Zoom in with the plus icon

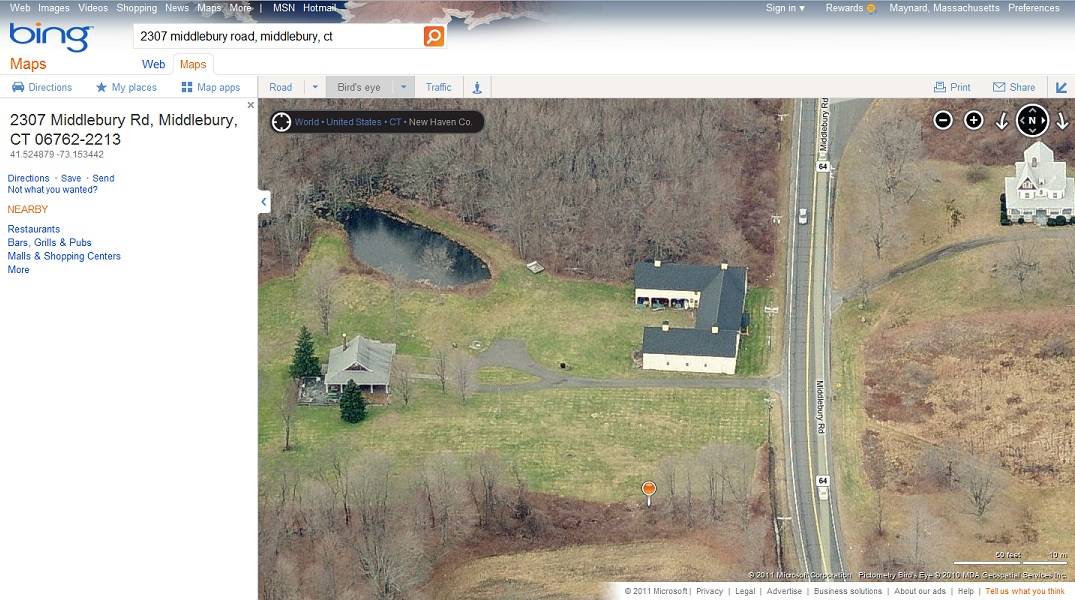tap(974, 120)
